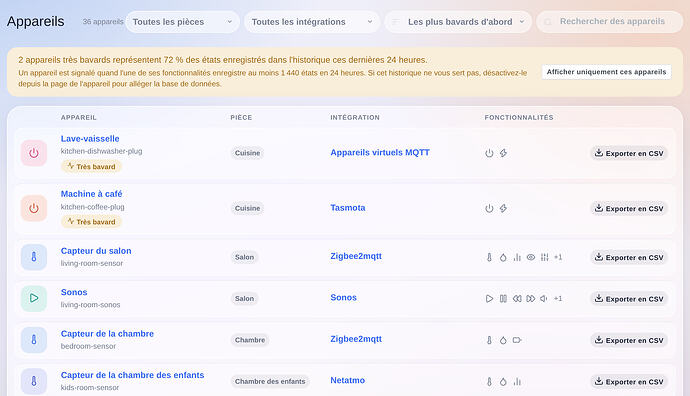Open the Machine à café device link

point(92,194)
